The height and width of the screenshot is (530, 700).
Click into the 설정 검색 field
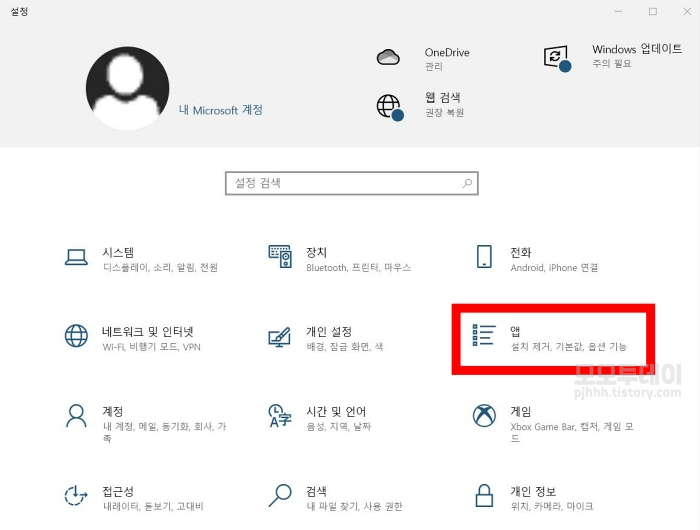pyautogui.click(x=352, y=183)
